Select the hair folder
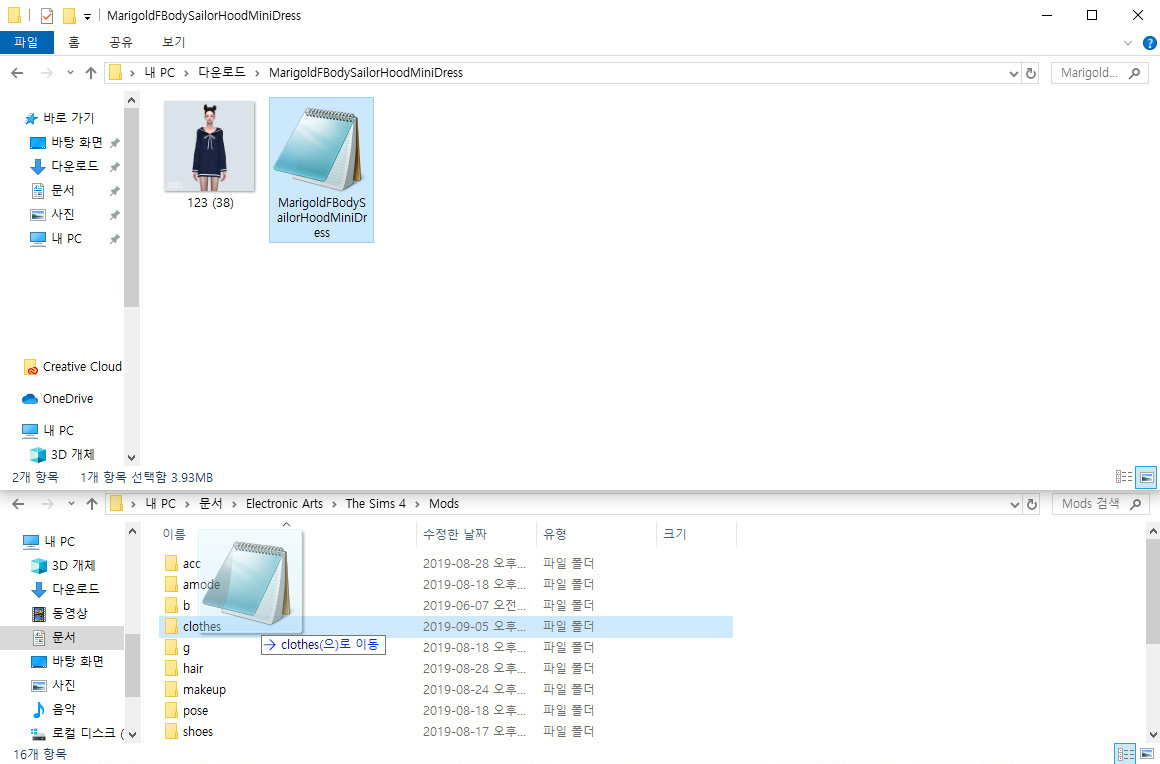Image resolution: width=1160 pixels, height=764 pixels. coord(184,669)
